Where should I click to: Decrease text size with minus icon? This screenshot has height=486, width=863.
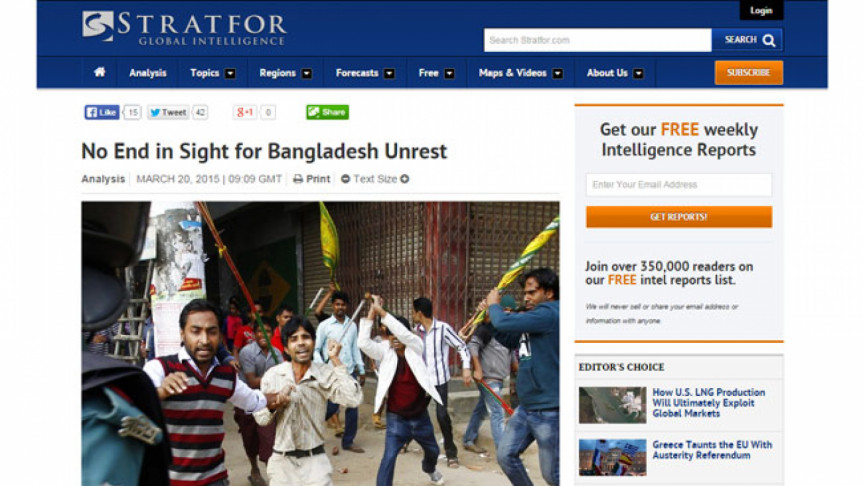(346, 179)
